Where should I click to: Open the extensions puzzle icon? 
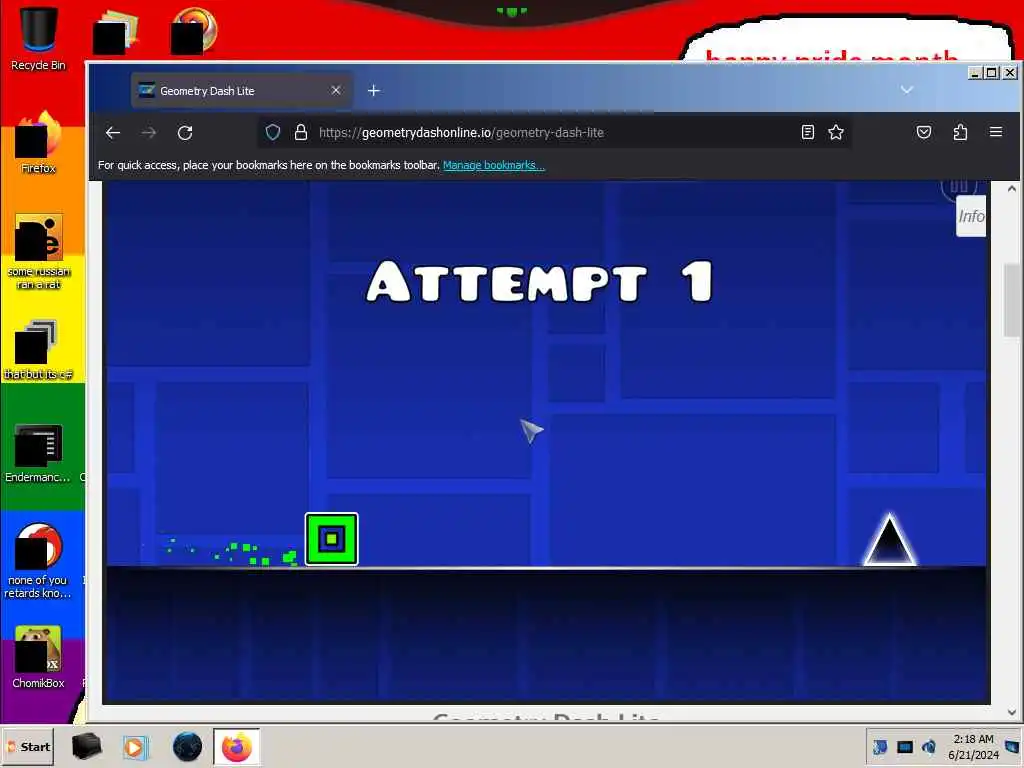click(960, 133)
